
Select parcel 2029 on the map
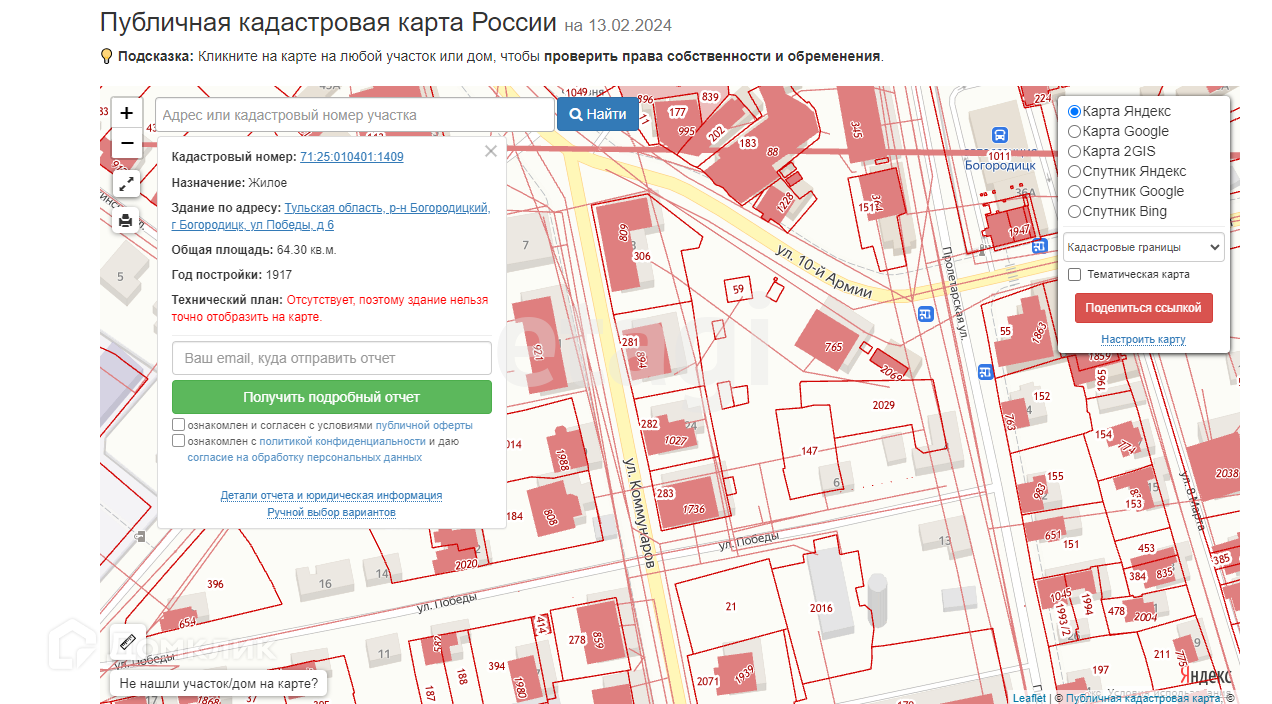click(x=884, y=405)
